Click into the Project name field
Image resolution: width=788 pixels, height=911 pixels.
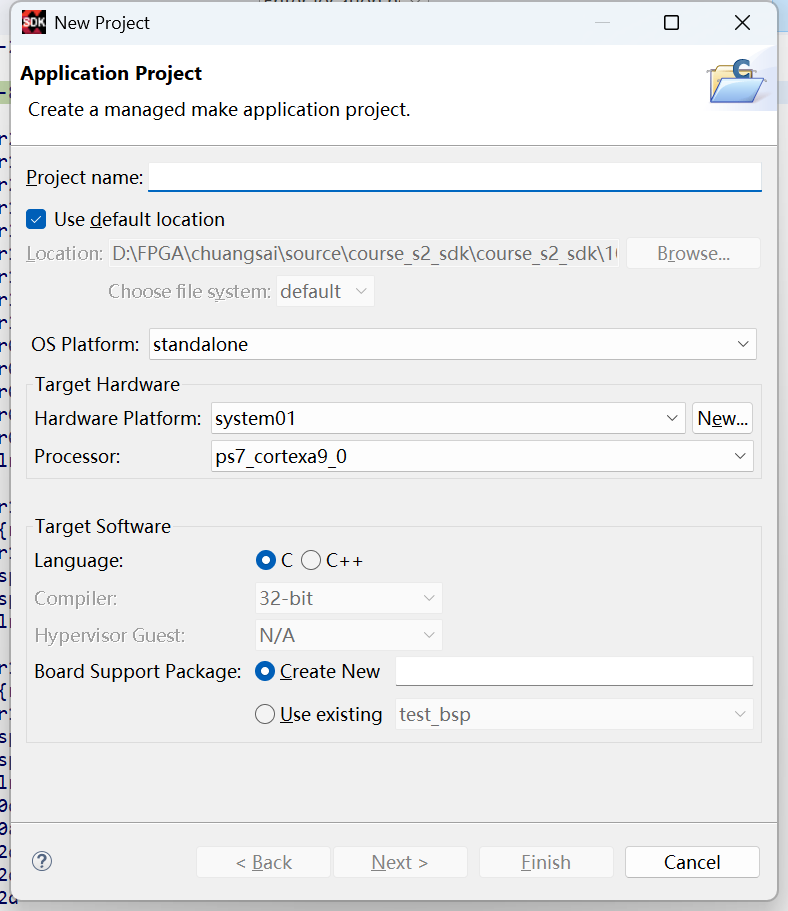(x=454, y=177)
